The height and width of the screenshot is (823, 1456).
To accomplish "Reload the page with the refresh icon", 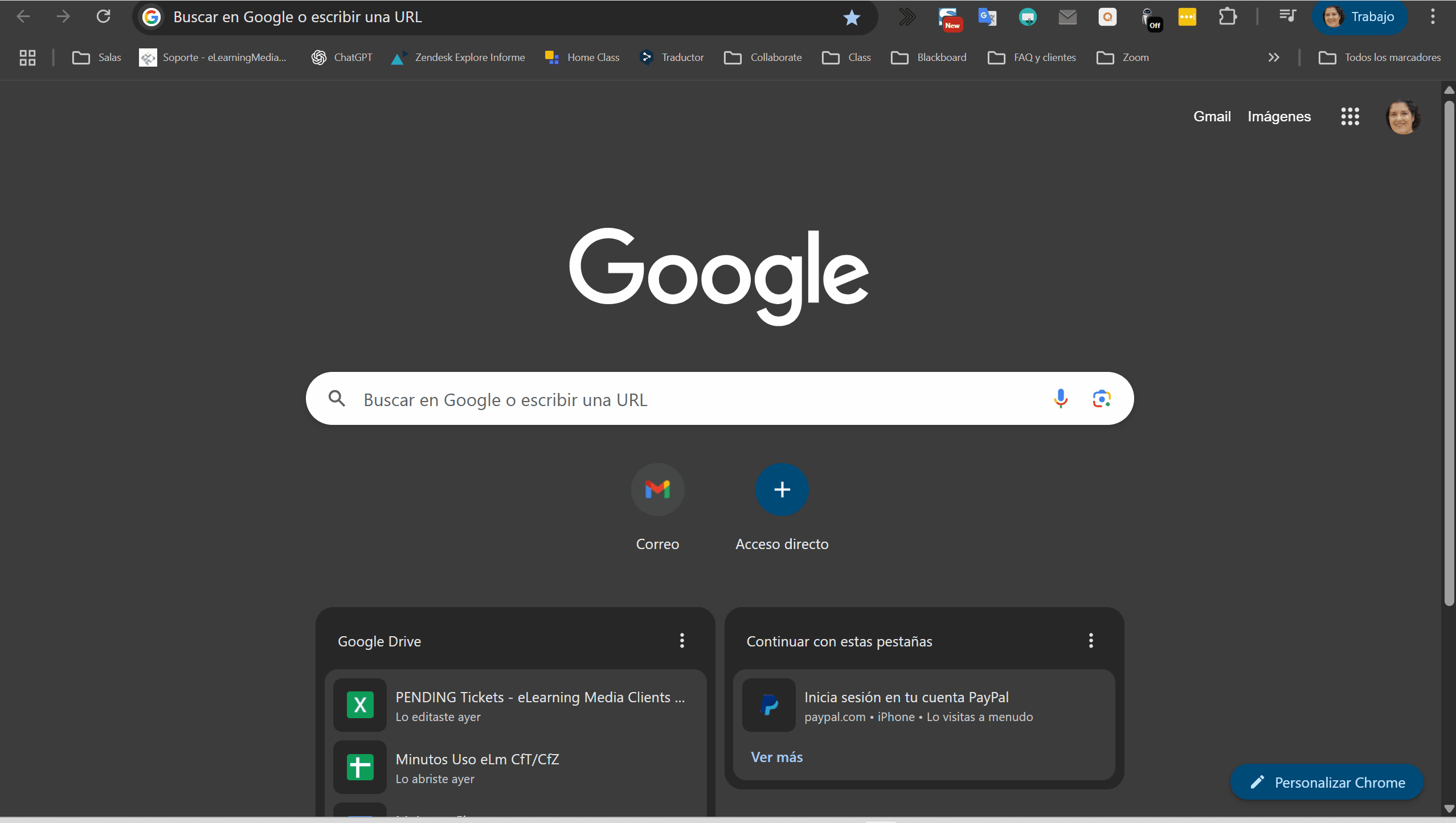I will 103,17.
